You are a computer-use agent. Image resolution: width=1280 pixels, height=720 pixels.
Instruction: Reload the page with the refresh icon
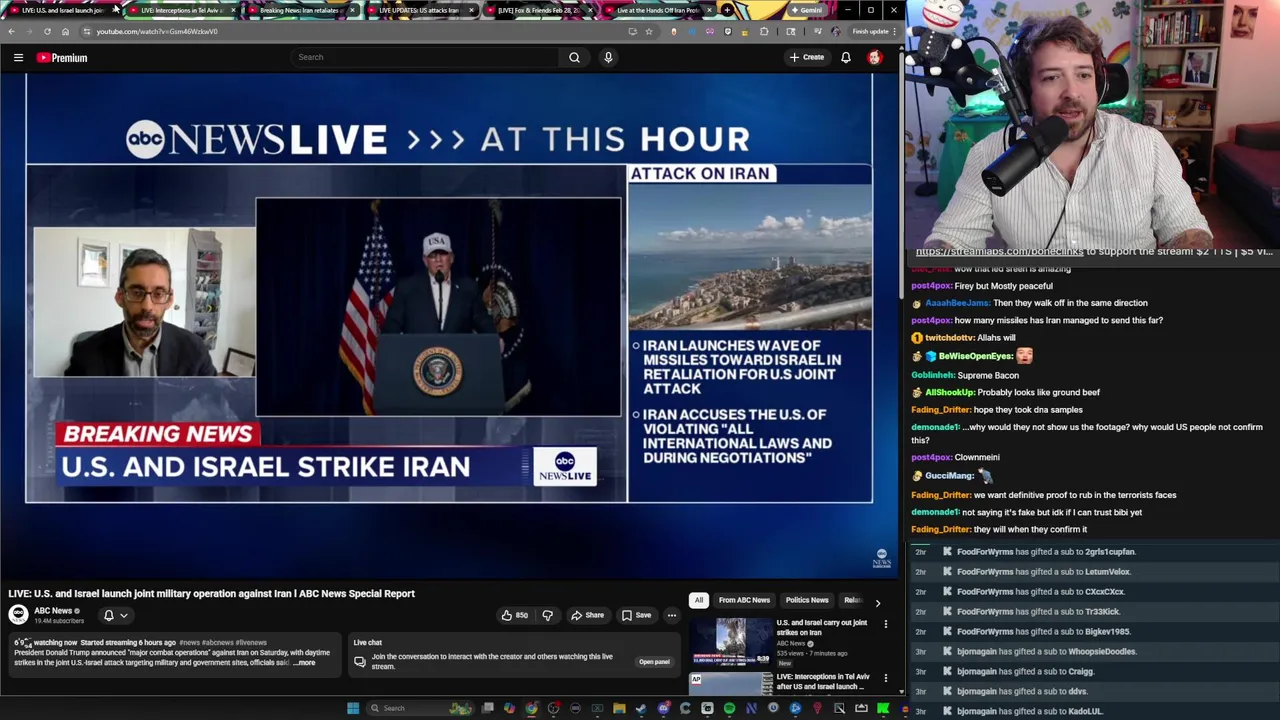click(x=47, y=31)
